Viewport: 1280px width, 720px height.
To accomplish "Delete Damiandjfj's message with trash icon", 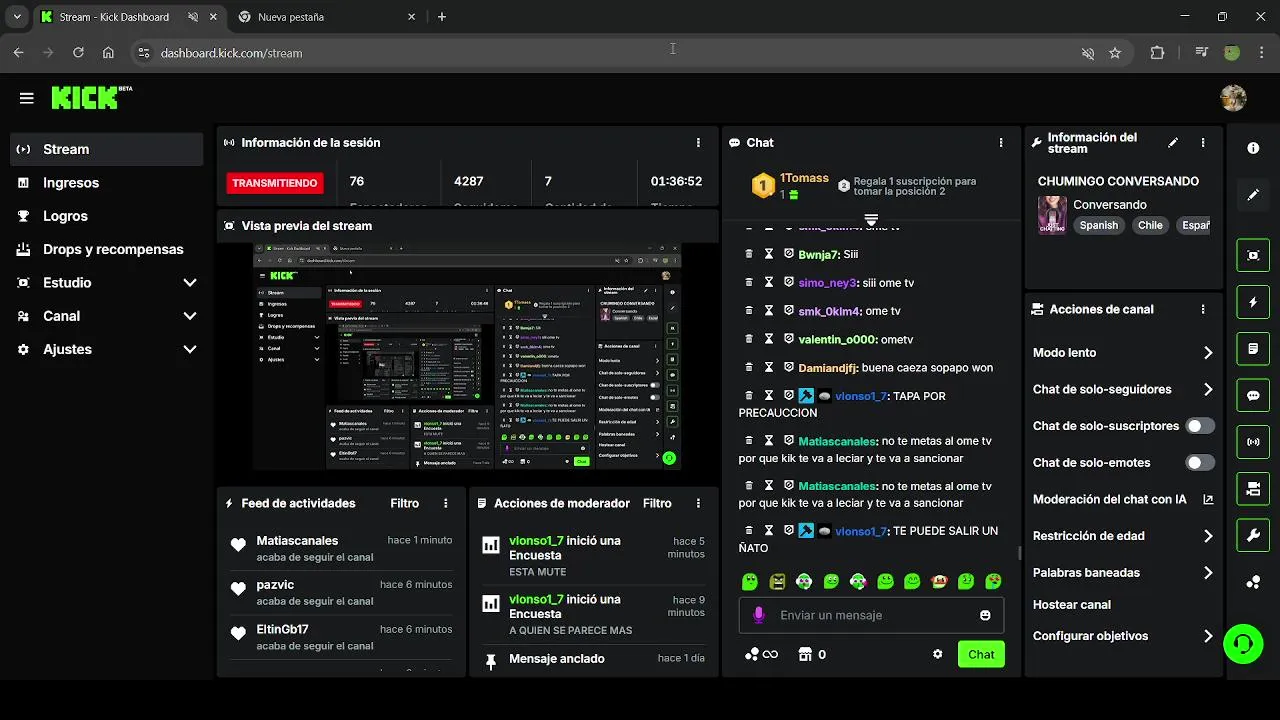I will click(749, 368).
